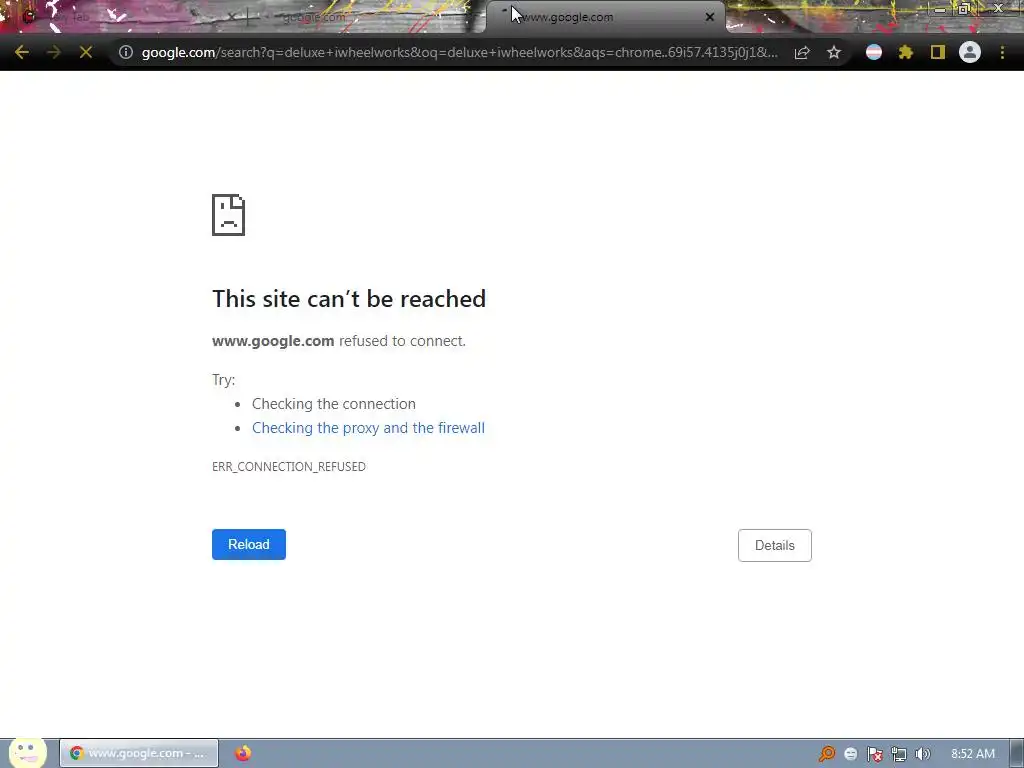Click 'Checking the connection' suggestion text
The height and width of the screenshot is (768, 1024).
(334, 404)
